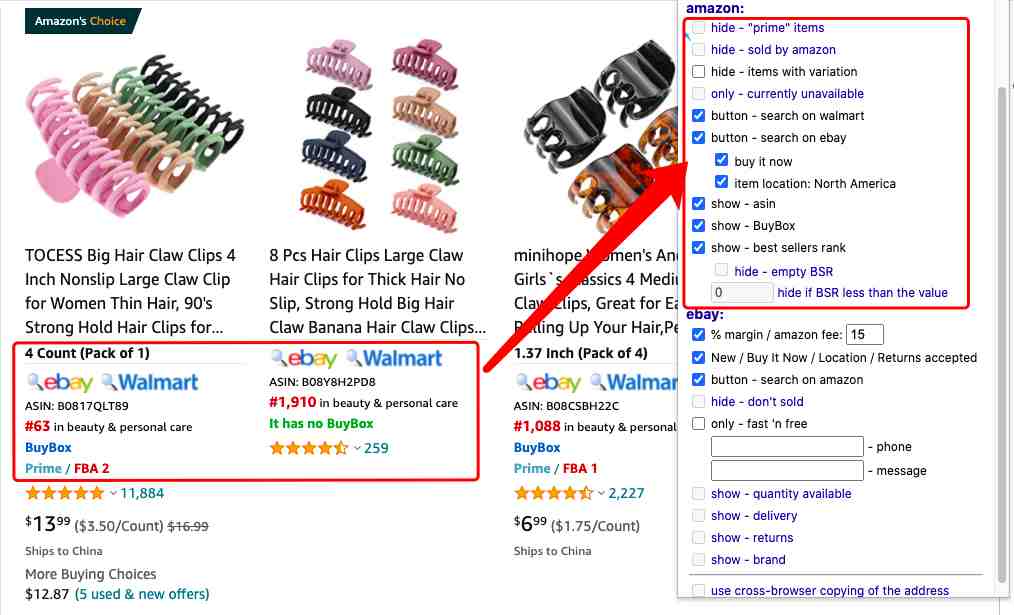Click the eBay search icon under minihope product
Viewport: 1014px width, 615px height.
tap(548, 382)
